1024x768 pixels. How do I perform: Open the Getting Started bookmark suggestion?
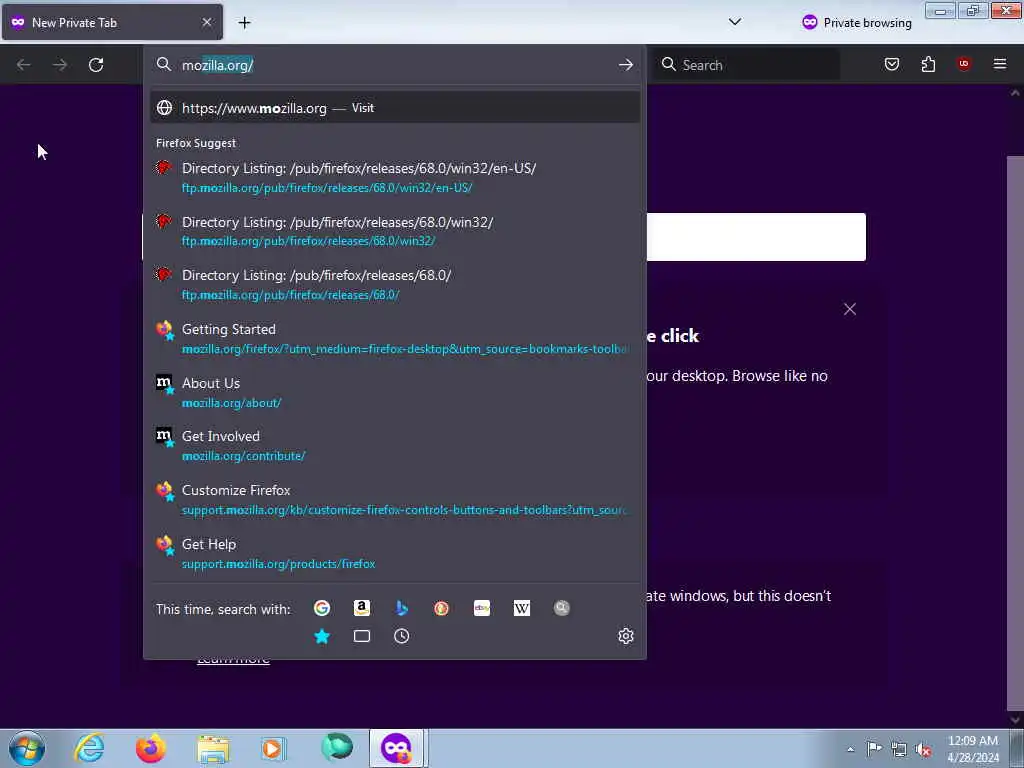coord(394,338)
